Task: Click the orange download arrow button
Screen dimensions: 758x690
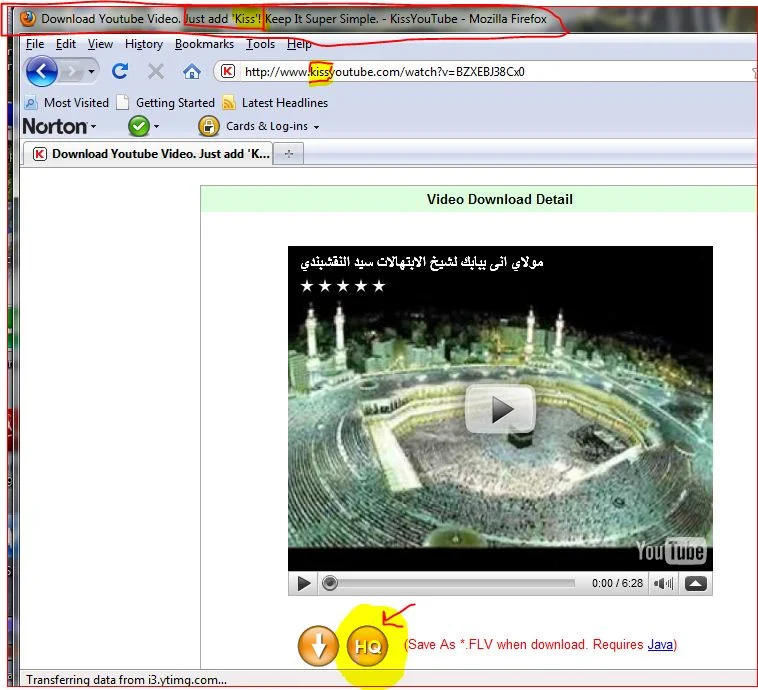Action: tap(318, 646)
